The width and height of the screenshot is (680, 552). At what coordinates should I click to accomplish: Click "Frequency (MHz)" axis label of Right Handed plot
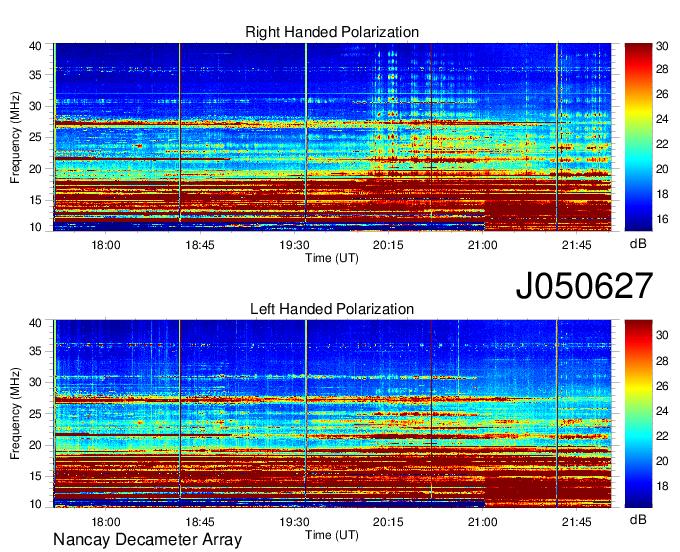pyautogui.click(x=15, y=137)
